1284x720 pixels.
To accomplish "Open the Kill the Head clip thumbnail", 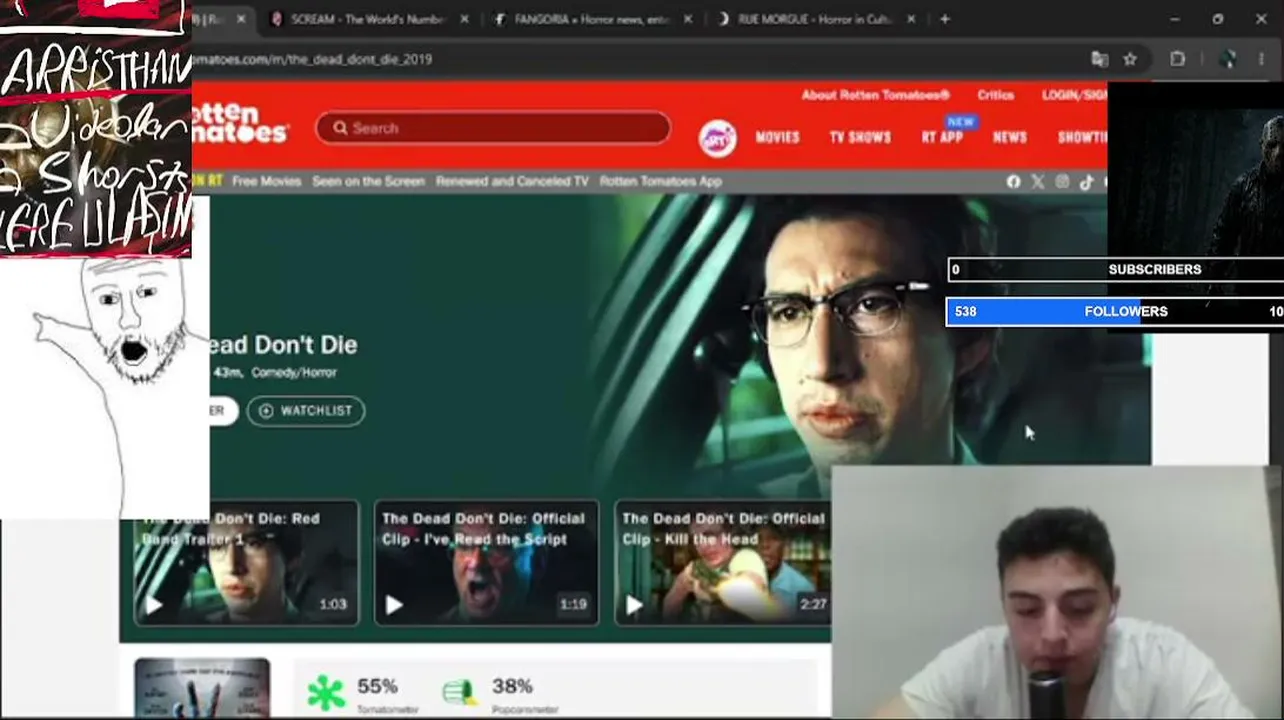I will [722, 563].
